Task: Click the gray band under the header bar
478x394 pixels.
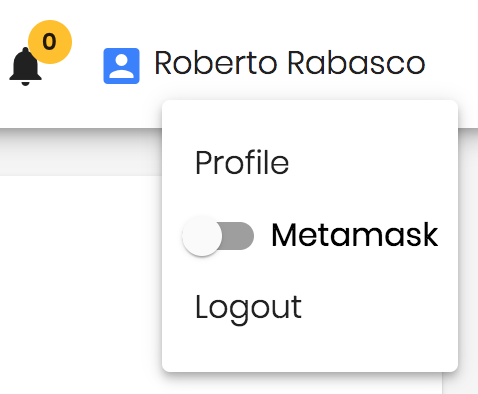Action: pyautogui.click(x=81, y=152)
